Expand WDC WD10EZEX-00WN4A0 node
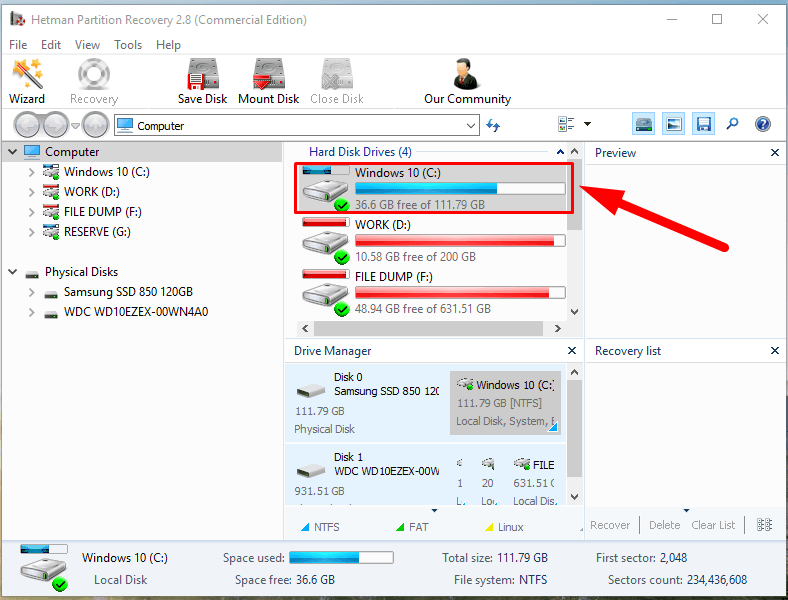The height and width of the screenshot is (600, 788). pos(32,312)
